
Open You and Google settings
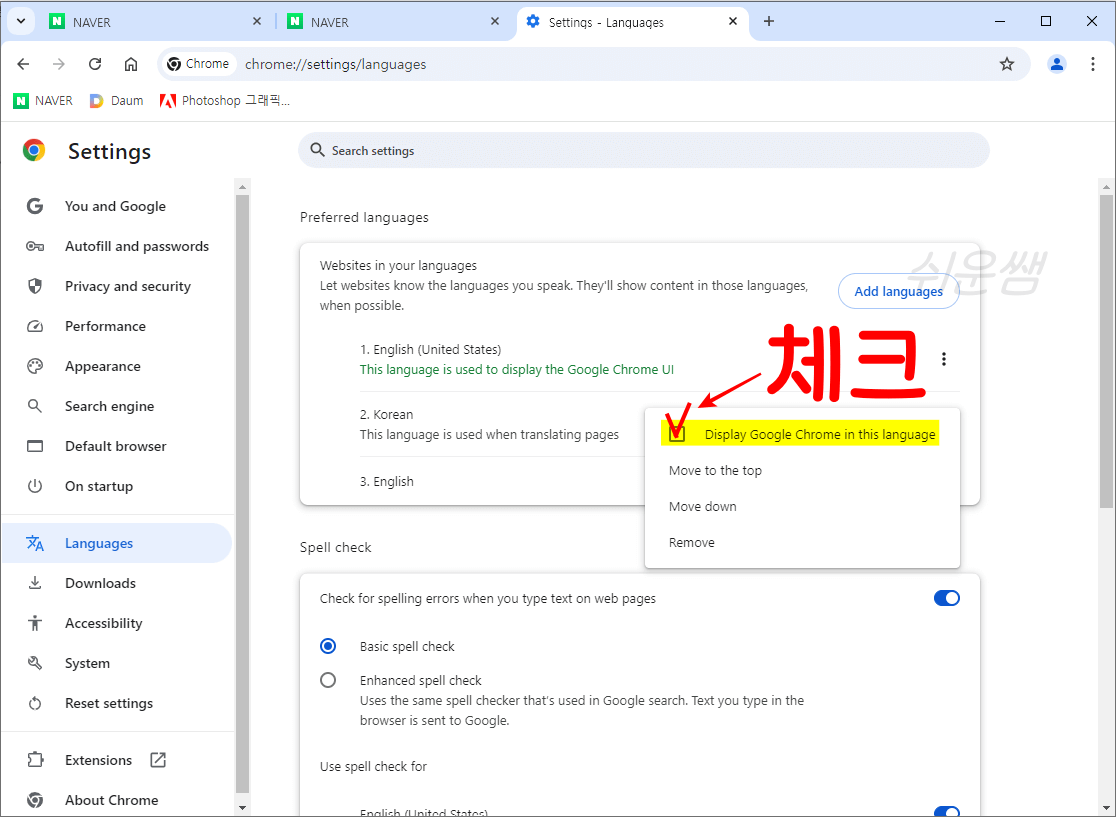pos(115,206)
